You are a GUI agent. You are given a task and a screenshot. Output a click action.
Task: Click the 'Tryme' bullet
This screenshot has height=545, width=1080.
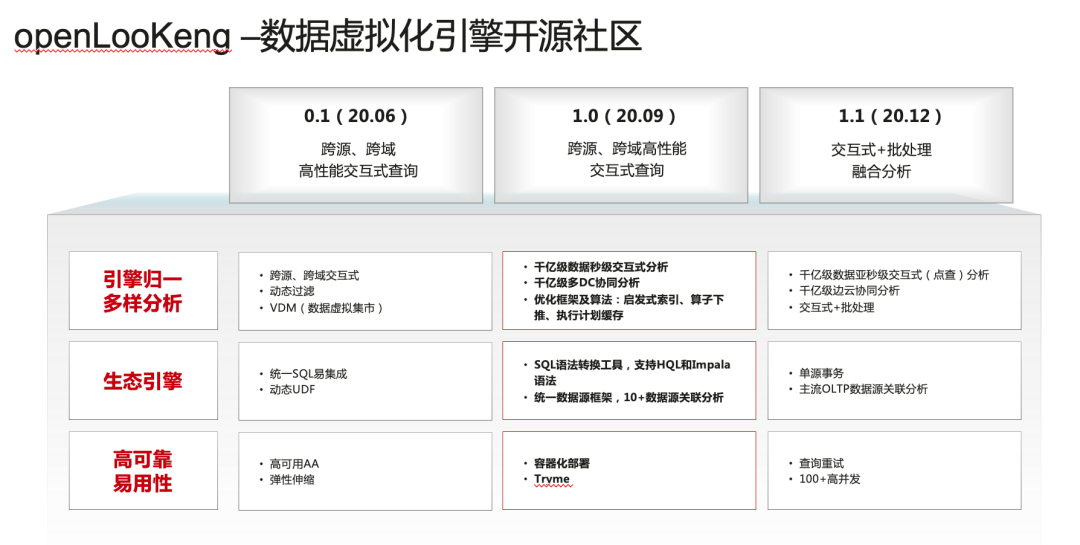(552, 479)
